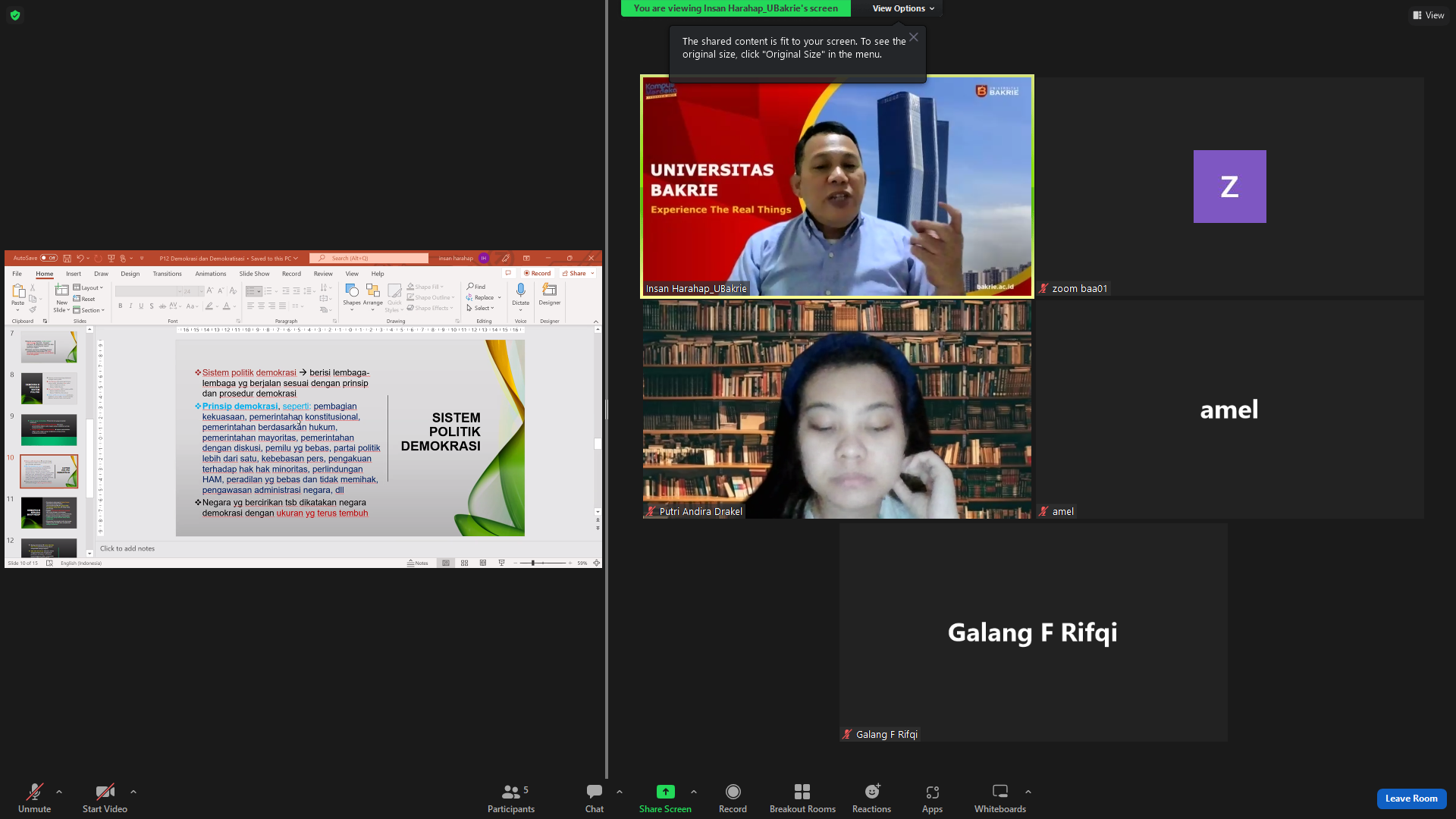Screen dimensions: 1456x819
Task: Switch to the Design ribbon tab
Action: click(130, 274)
